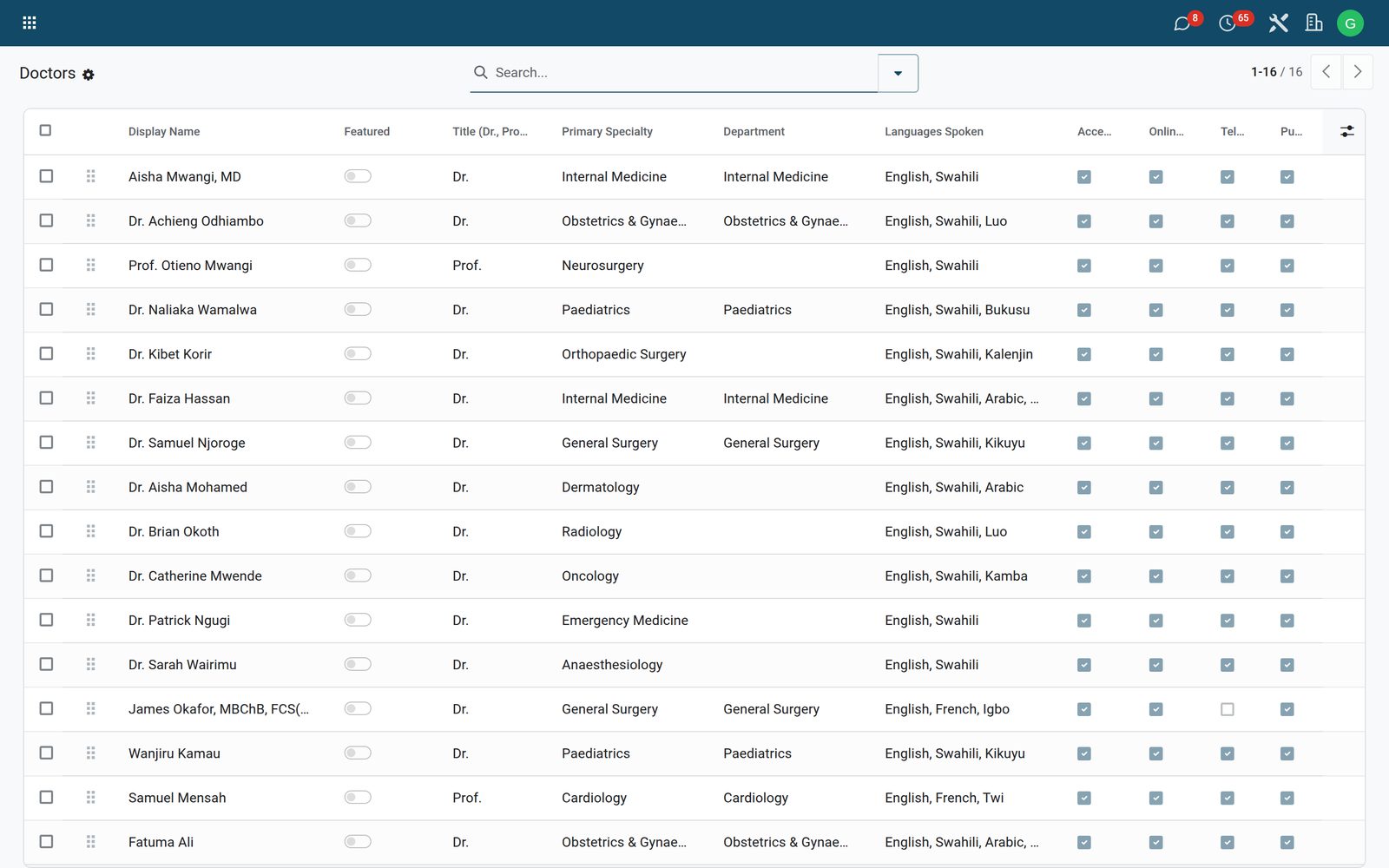Open the activities clock icon
The width and height of the screenshot is (1389, 868).
point(1227,23)
